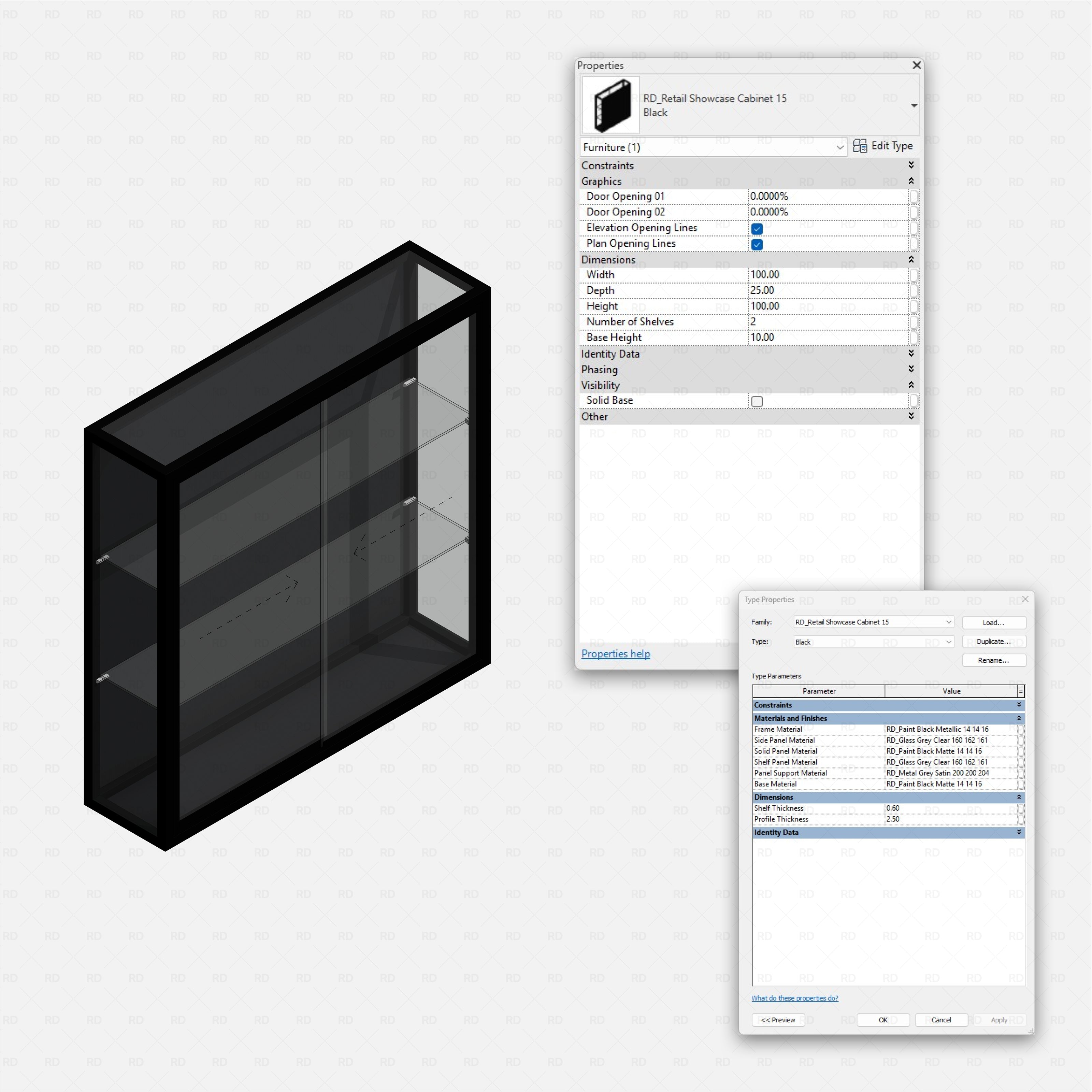Open the Properties help link

tap(616, 654)
